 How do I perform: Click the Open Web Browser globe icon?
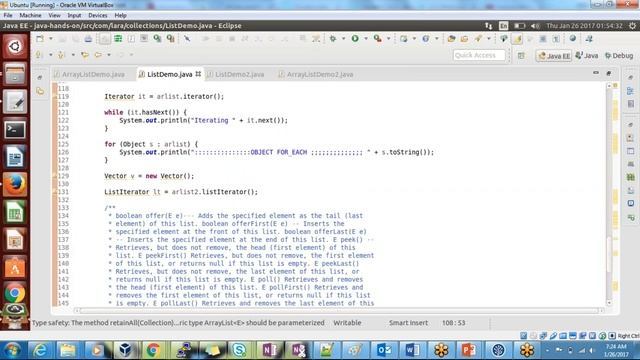click(573, 38)
